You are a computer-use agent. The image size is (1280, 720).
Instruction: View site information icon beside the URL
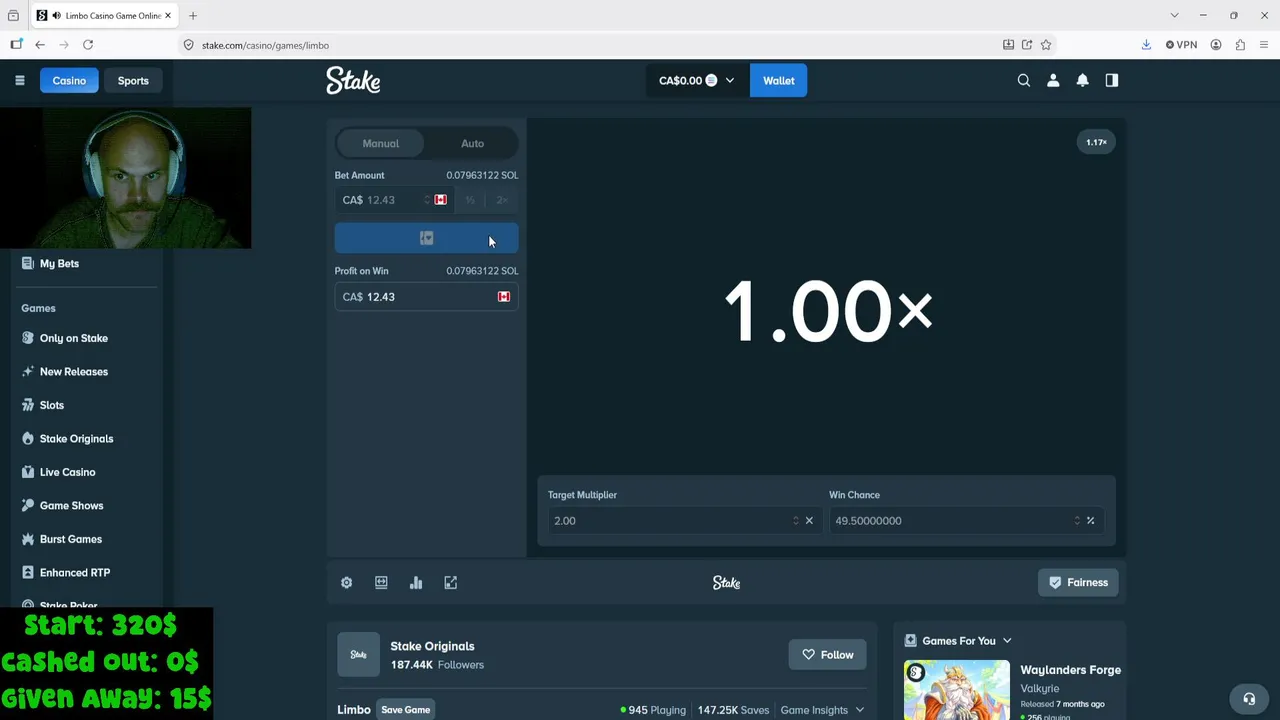tap(188, 45)
